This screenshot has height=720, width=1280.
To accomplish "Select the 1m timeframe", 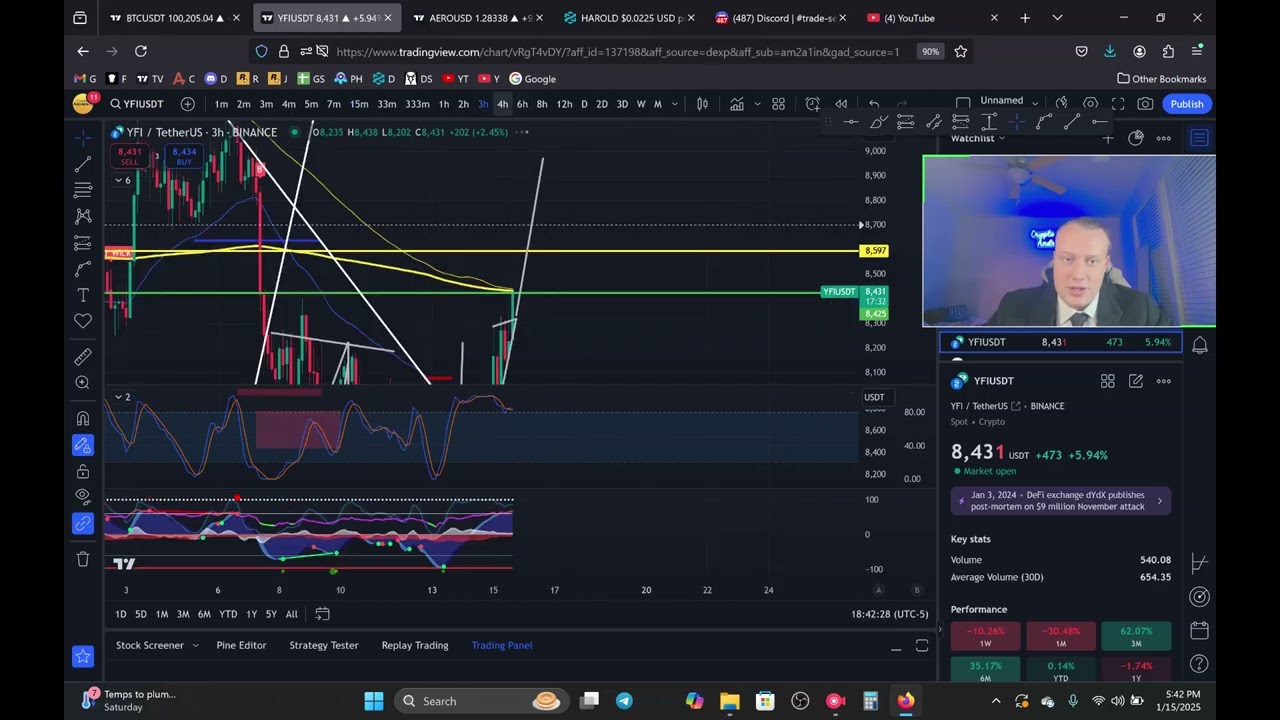I will tap(221, 104).
